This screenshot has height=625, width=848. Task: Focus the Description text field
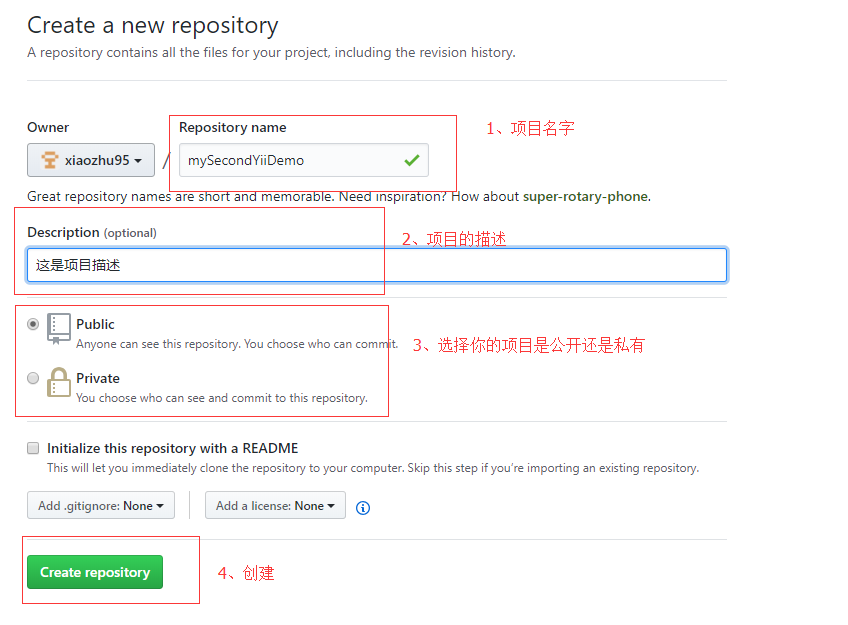(x=376, y=265)
